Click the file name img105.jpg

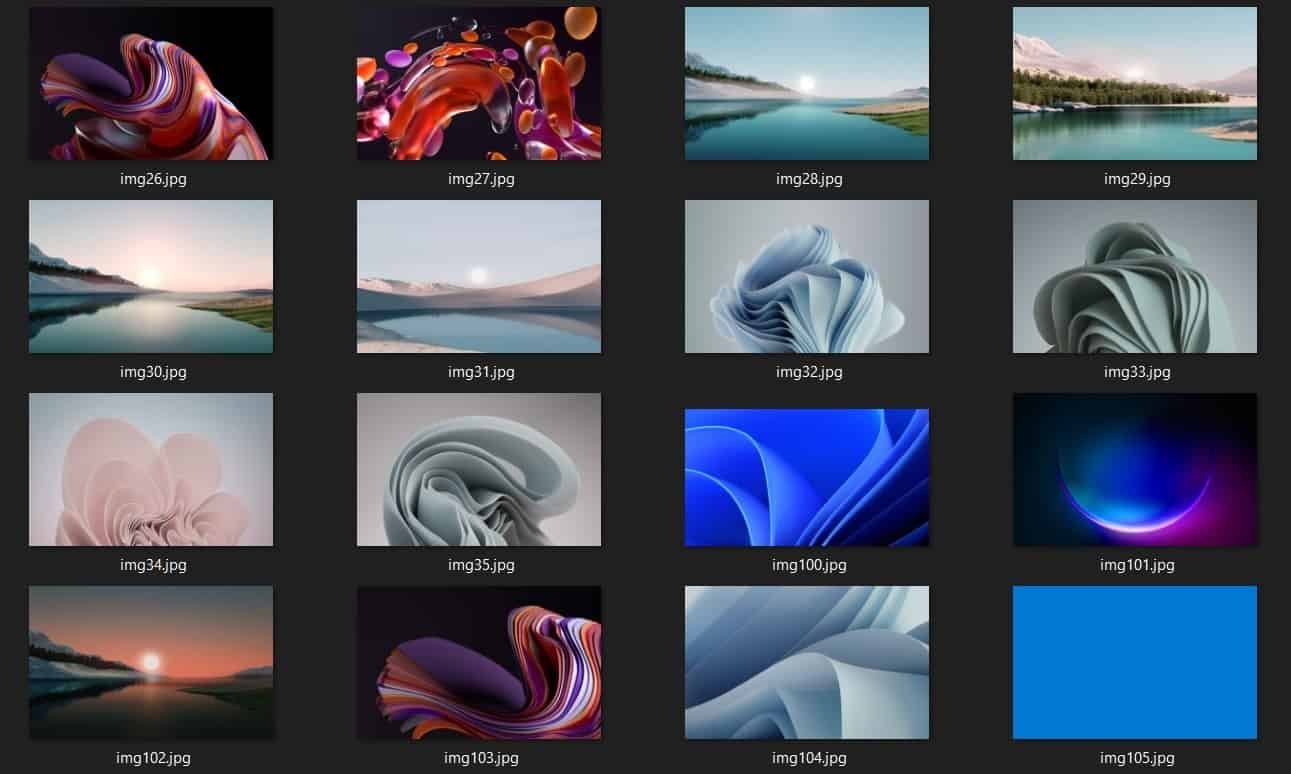tap(1137, 758)
